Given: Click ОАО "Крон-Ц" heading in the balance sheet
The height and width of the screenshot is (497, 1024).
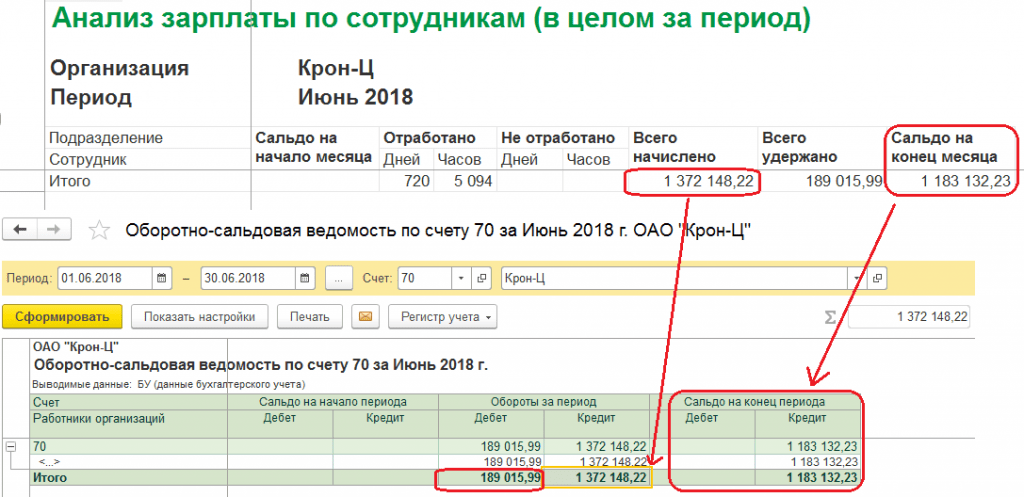Looking at the screenshot, I should [76, 347].
